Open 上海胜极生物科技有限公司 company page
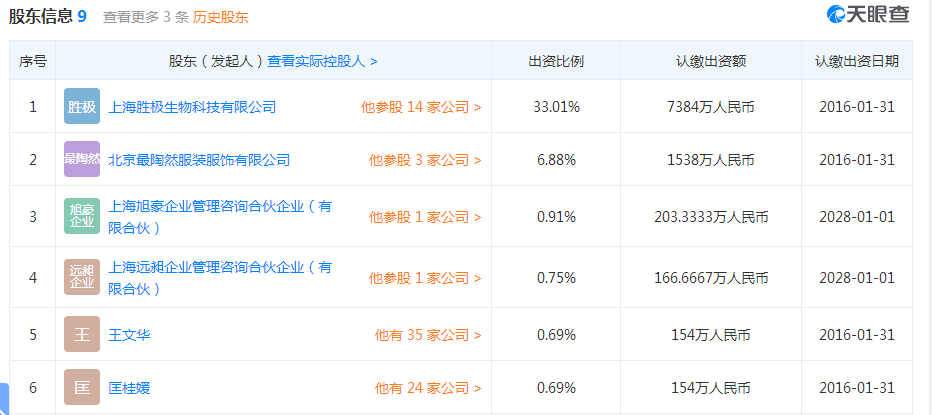Image resolution: width=932 pixels, height=415 pixels. 192,107
